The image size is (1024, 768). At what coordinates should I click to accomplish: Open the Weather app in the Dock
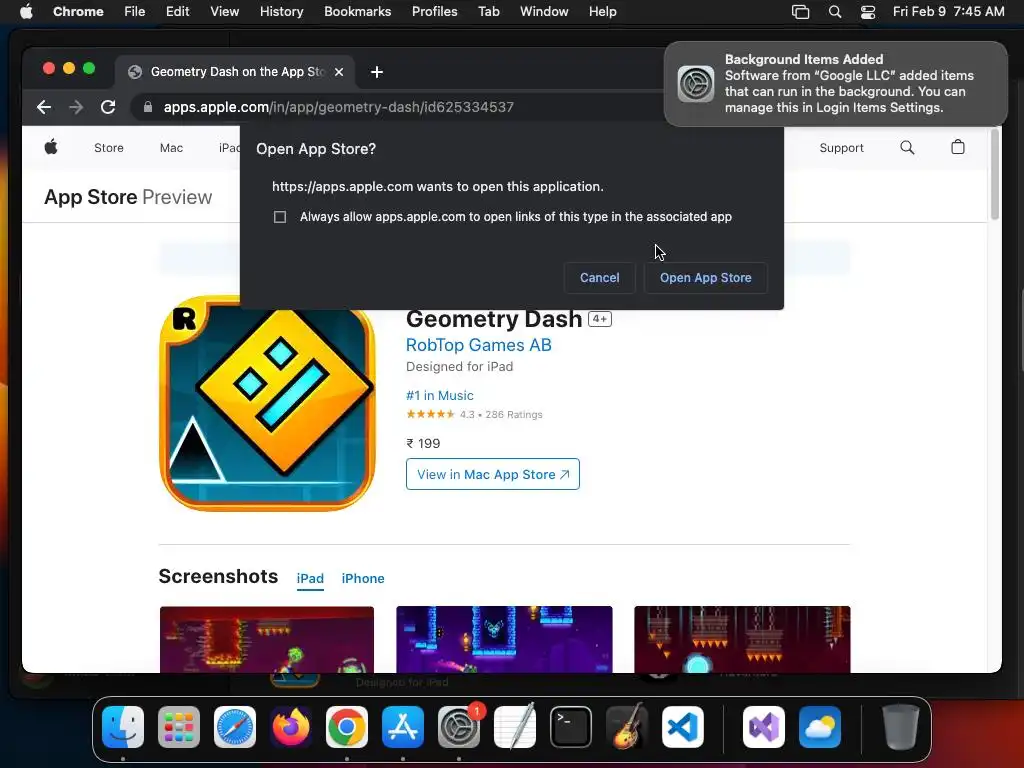point(820,727)
